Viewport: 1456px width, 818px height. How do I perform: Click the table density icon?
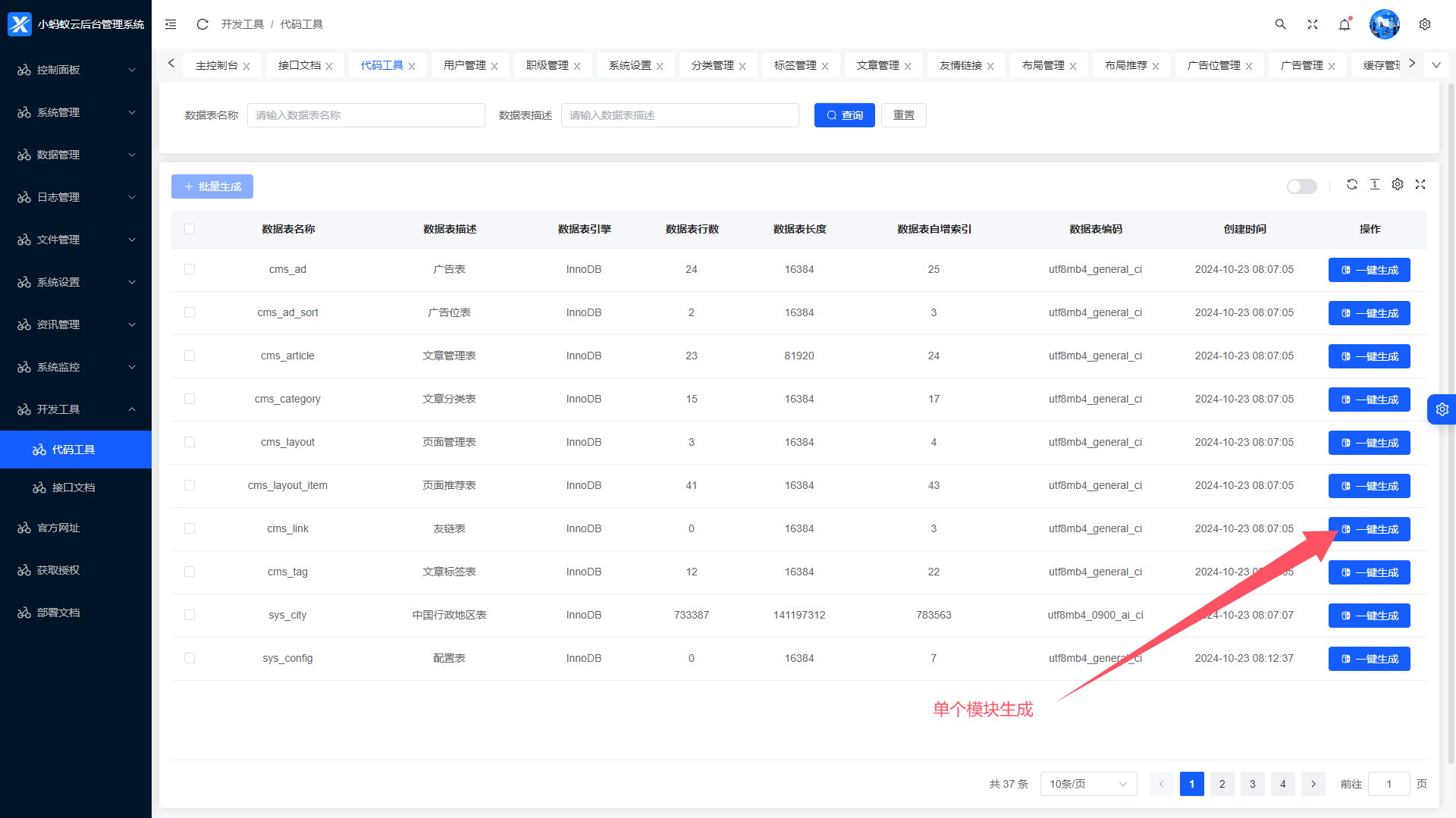point(1374,184)
